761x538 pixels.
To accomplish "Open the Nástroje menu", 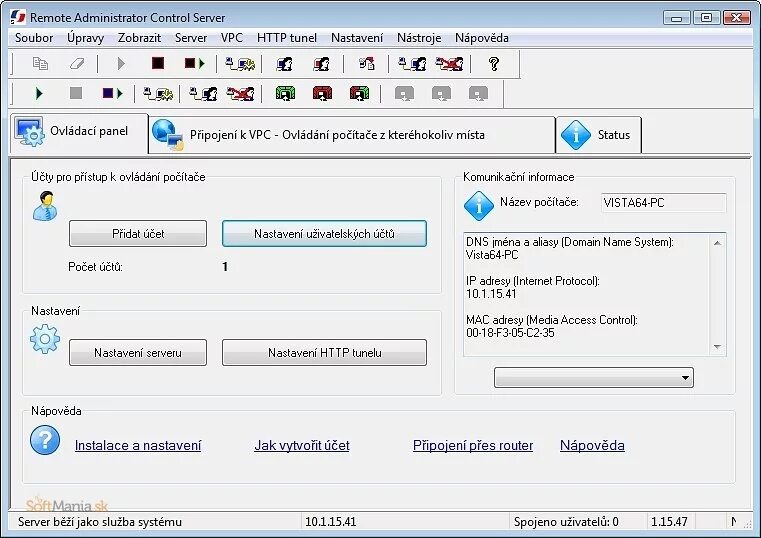I will (419, 38).
